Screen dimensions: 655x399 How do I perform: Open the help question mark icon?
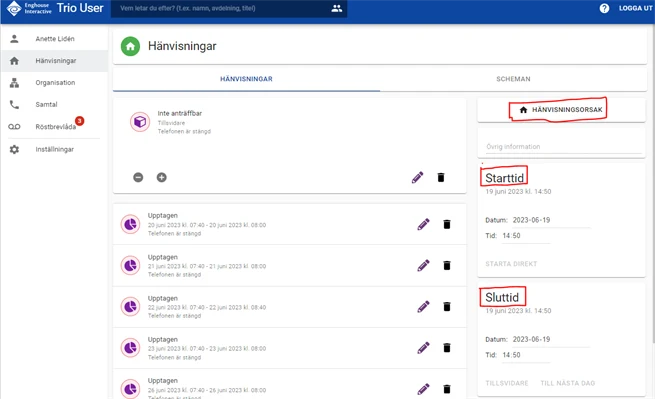604,8
